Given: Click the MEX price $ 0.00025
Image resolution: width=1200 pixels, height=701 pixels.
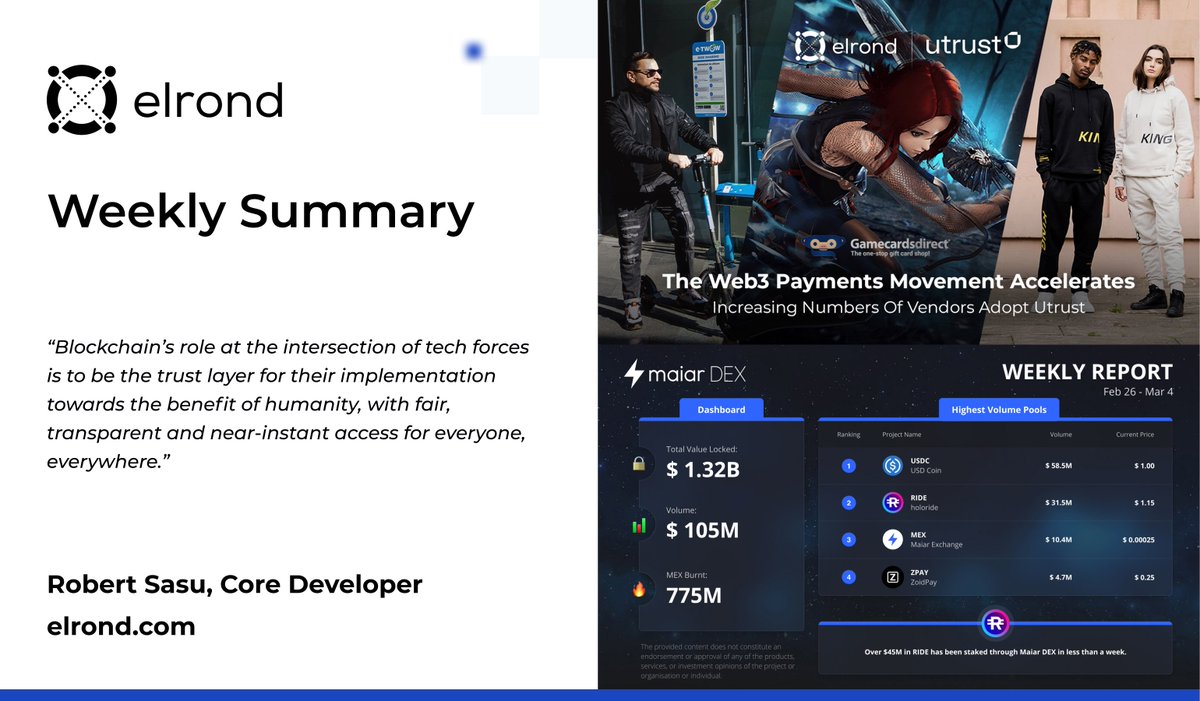Looking at the screenshot, I should (1138, 540).
